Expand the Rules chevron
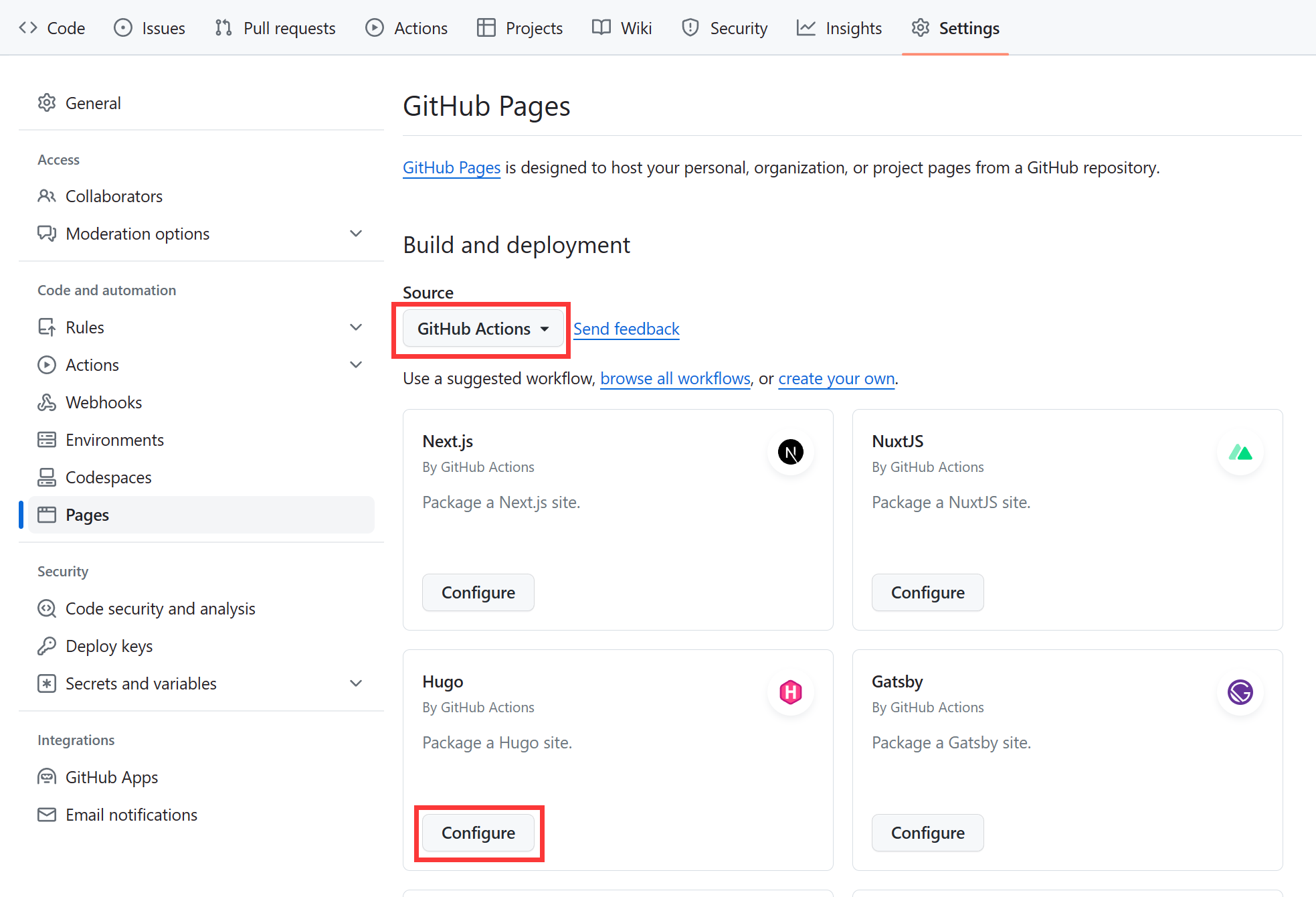 tap(356, 327)
